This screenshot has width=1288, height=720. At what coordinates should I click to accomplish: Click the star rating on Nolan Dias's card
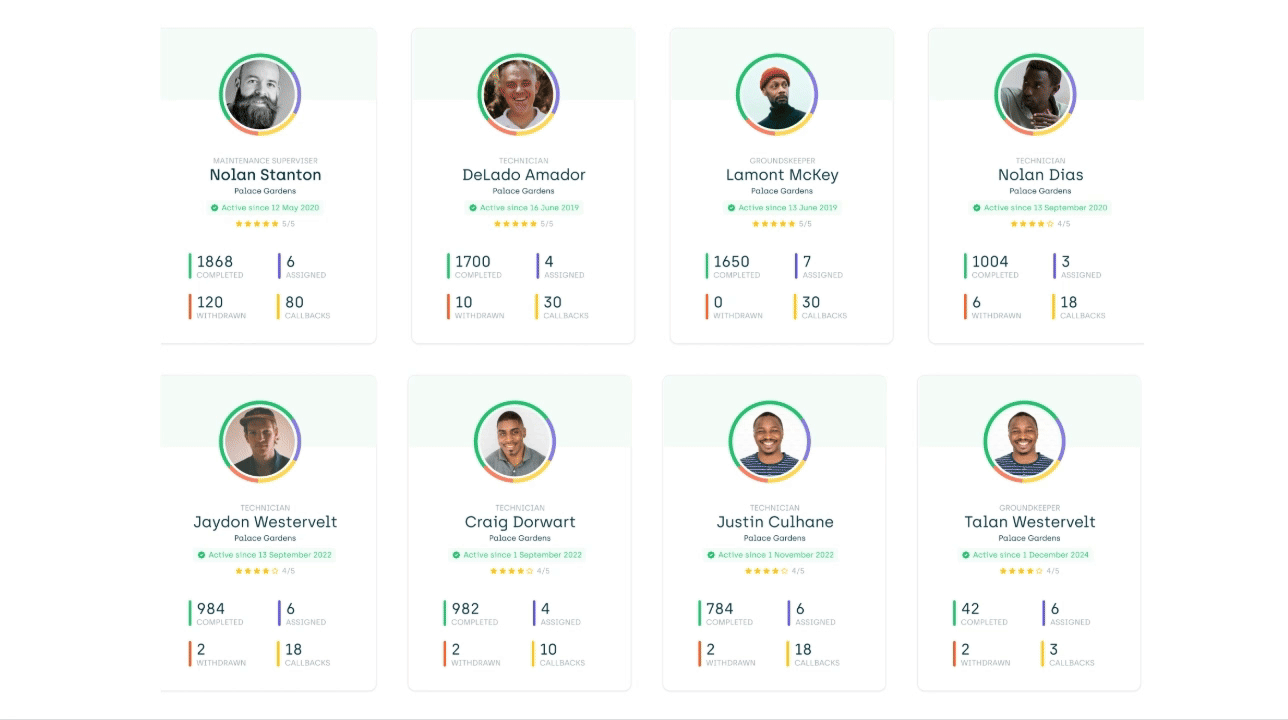point(1031,224)
